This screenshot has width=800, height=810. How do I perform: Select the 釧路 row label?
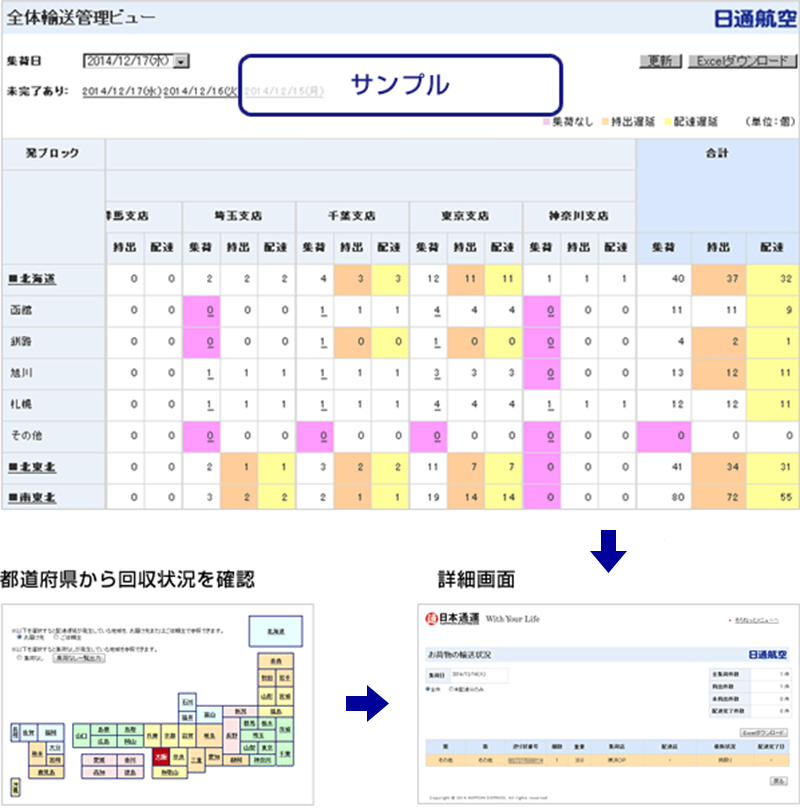21,341
